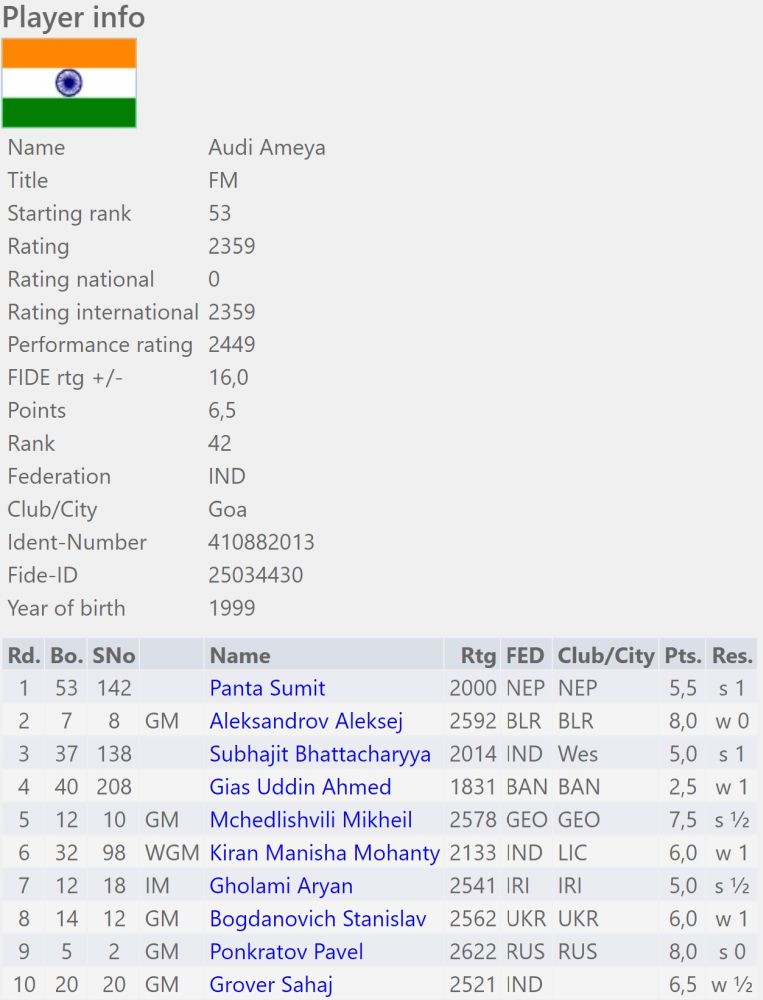Click Mchedlishvili Mikheil name link
Screen dimensions: 763x1000
point(310,820)
